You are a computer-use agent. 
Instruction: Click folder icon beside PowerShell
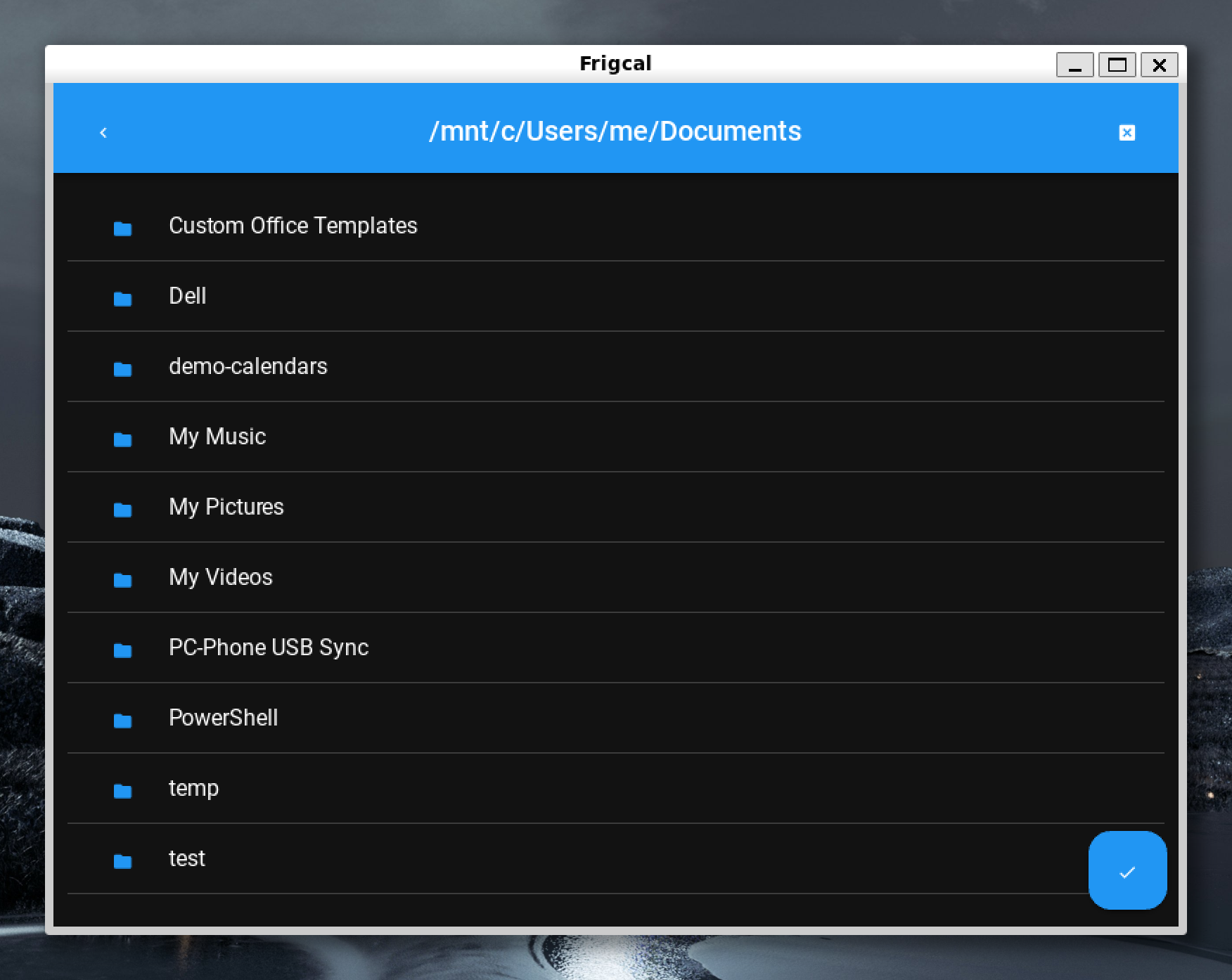tap(122, 720)
